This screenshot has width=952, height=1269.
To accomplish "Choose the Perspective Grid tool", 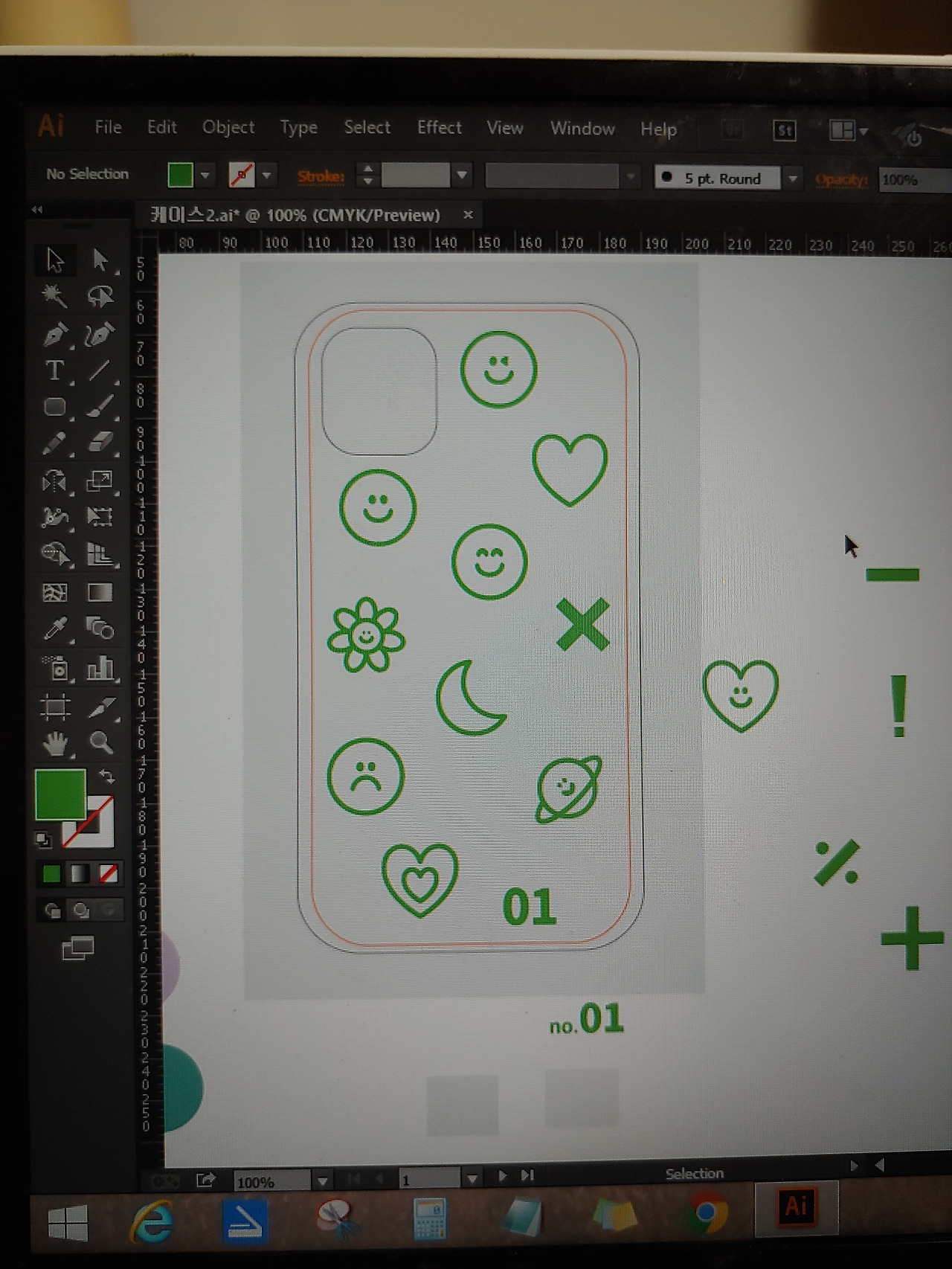I will (100, 554).
